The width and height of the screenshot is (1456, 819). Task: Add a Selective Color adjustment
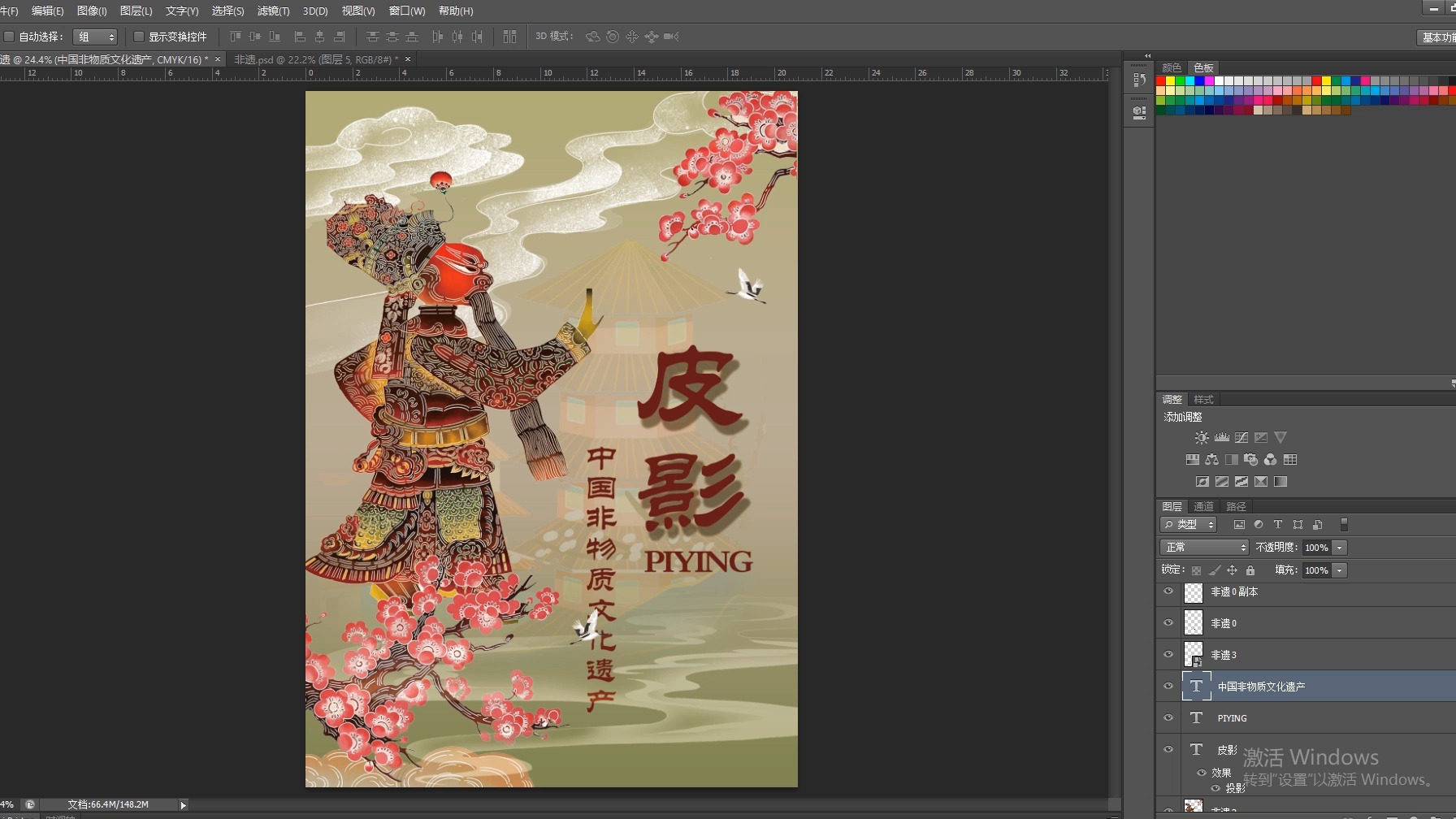[x=1260, y=481]
